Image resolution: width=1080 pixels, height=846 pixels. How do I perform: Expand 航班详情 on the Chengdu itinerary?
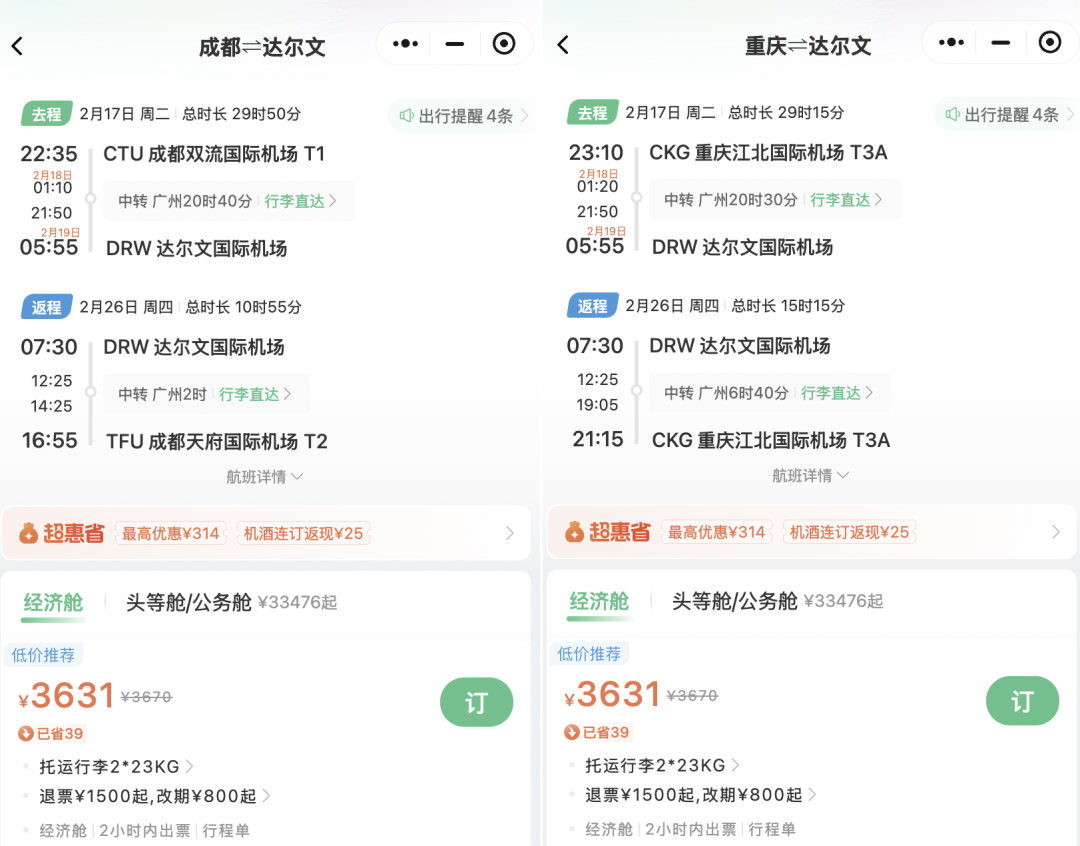pyautogui.click(x=265, y=476)
